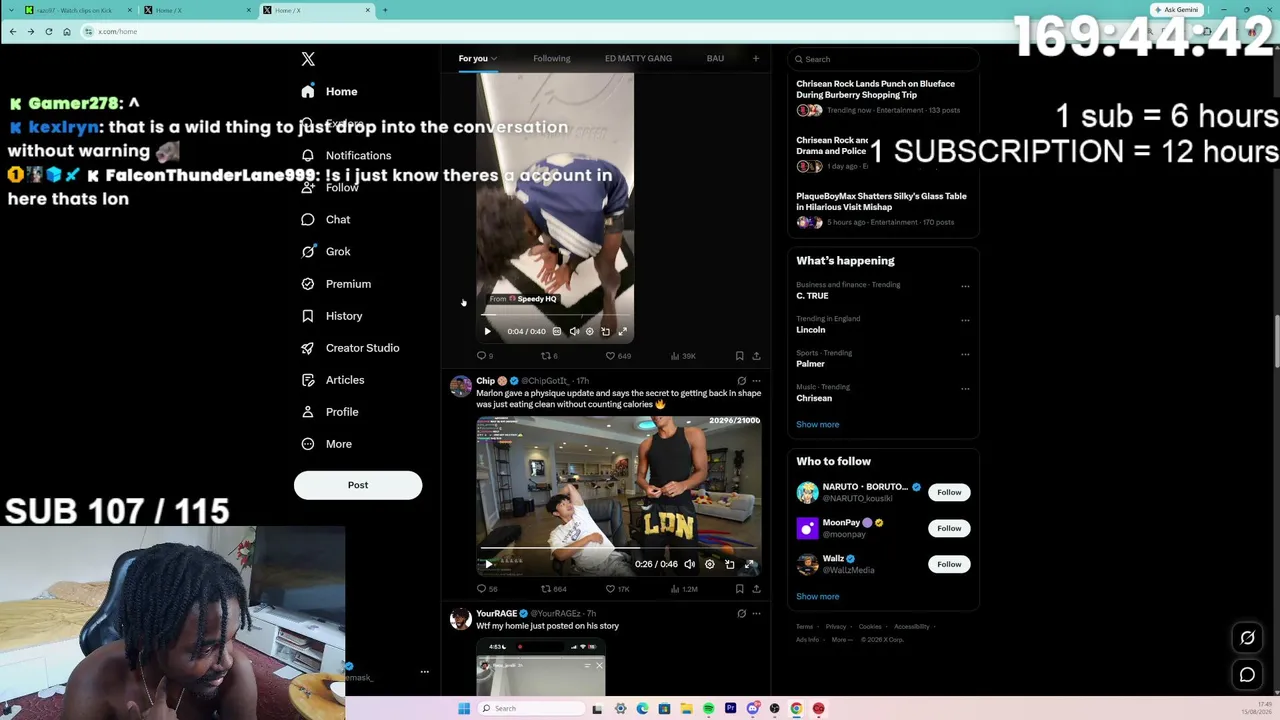Image resolution: width=1280 pixels, height=720 pixels.
Task: Open more options for Lincoln trend
Action: tap(965, 321)
